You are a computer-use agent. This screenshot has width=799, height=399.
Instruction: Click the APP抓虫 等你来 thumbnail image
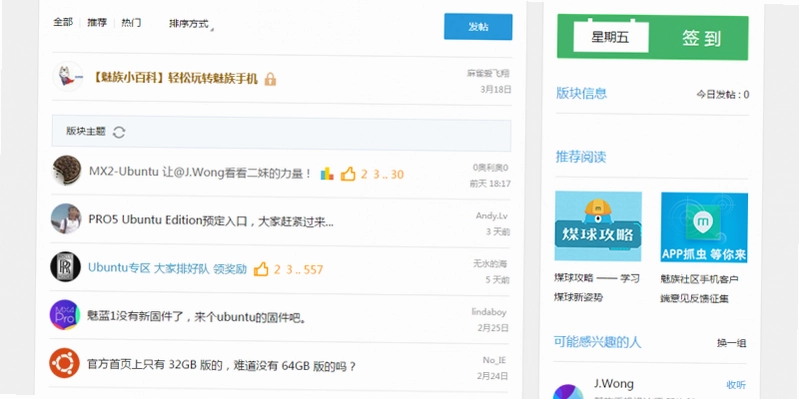coord(704,227)
